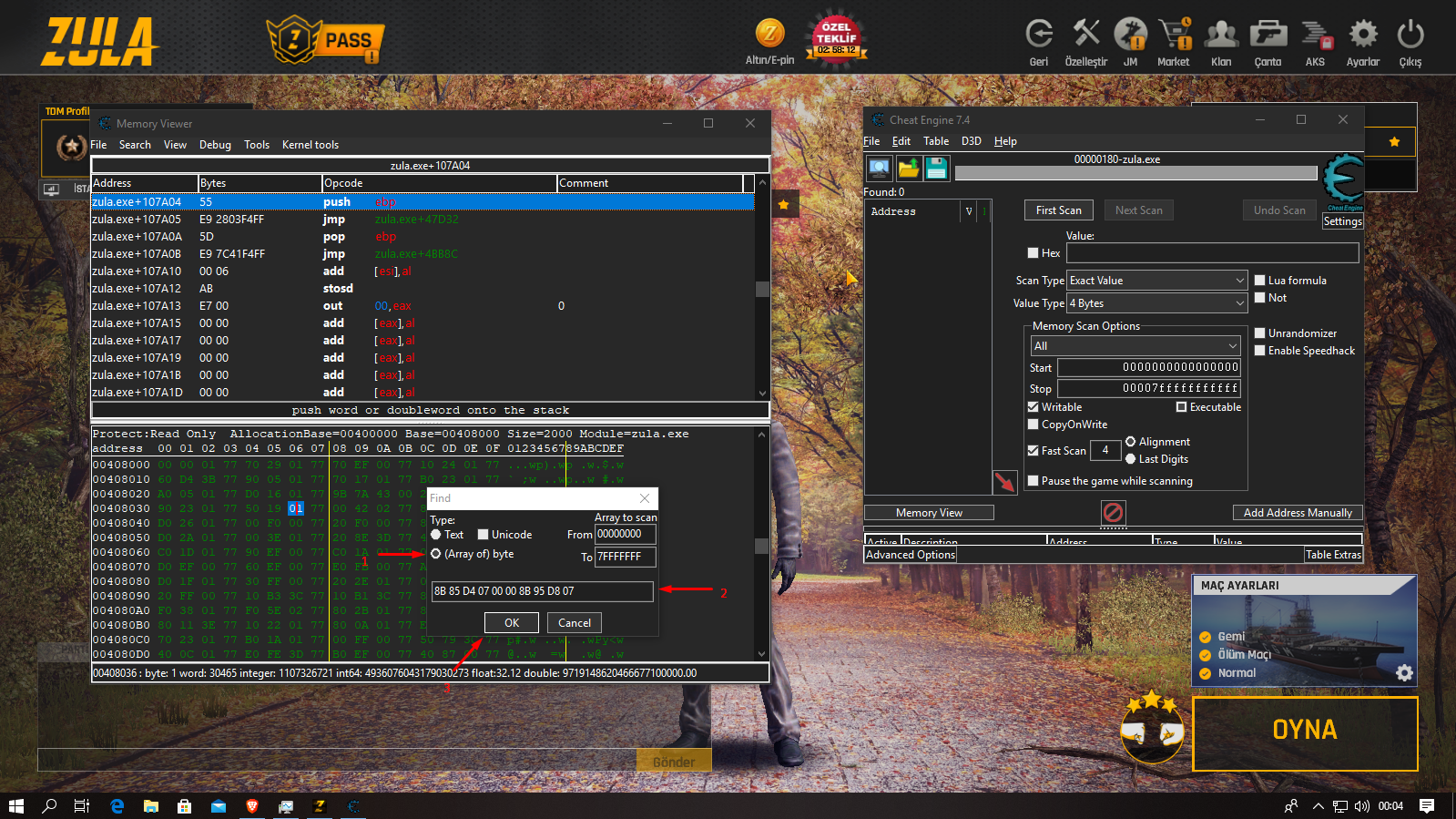Open Özelleştir customization tools icon
1456x819 pixels.
(x=1086, y=35)
